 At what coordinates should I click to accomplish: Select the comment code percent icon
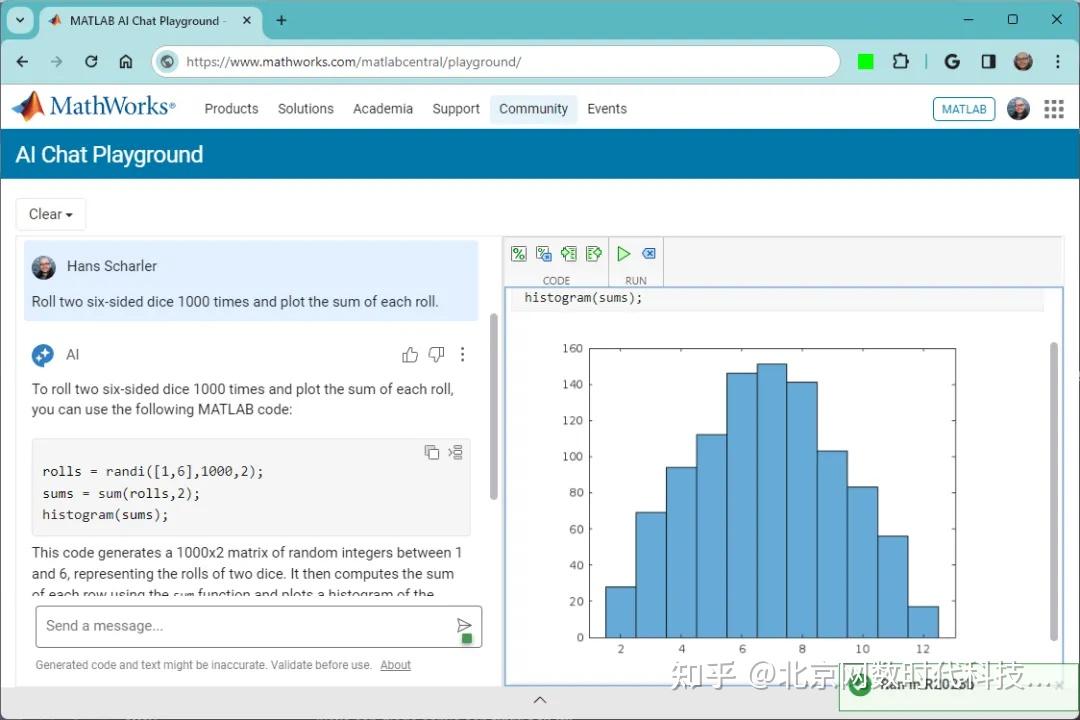[519, 253]
